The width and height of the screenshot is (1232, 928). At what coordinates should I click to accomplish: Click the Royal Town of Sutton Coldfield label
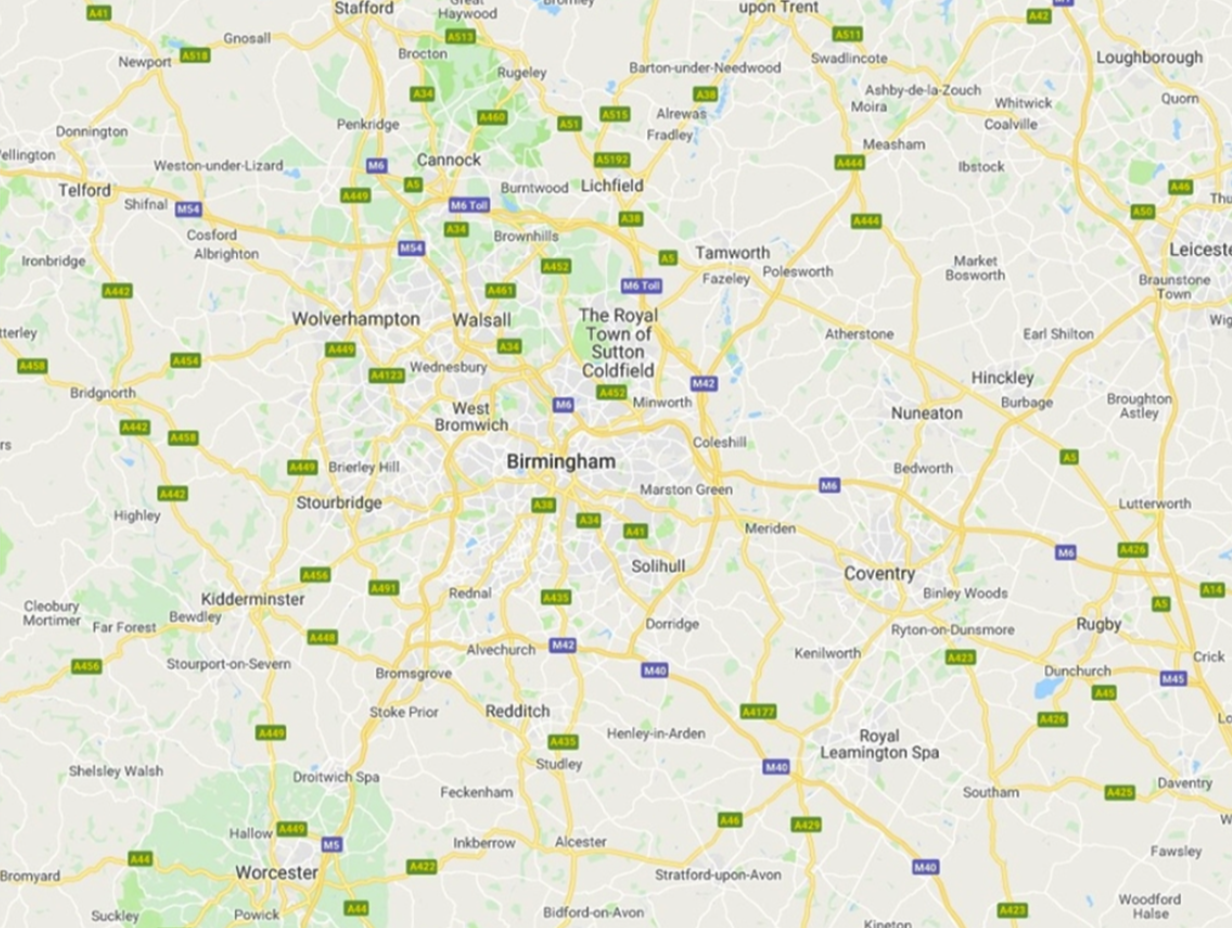[x=618, y=343]
